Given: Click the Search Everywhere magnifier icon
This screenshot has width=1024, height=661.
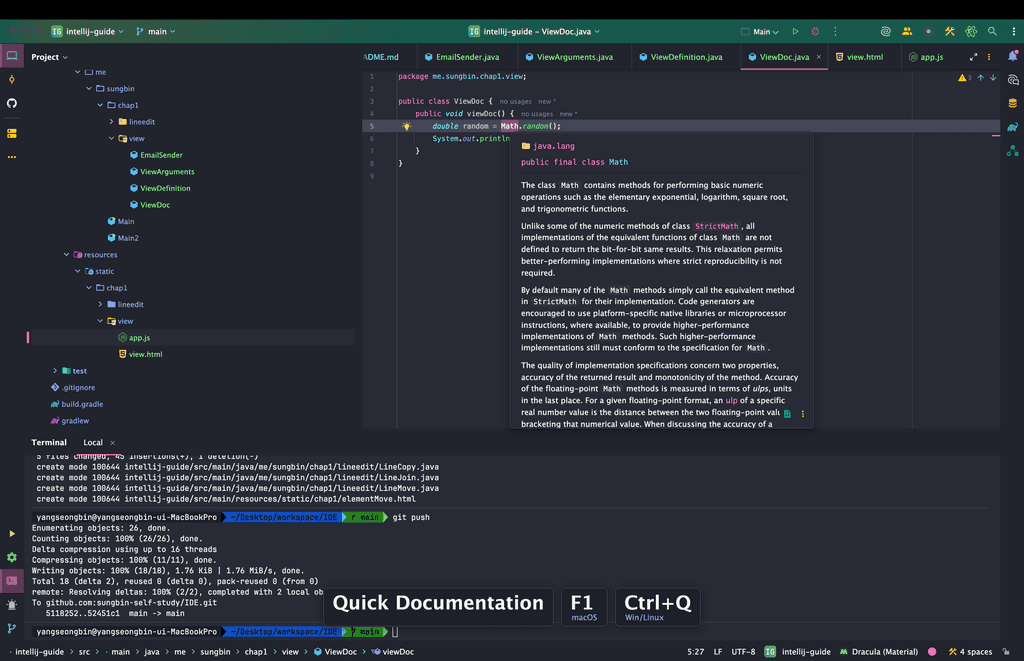Looking at the screenshot, I should [x=992, y=32].
